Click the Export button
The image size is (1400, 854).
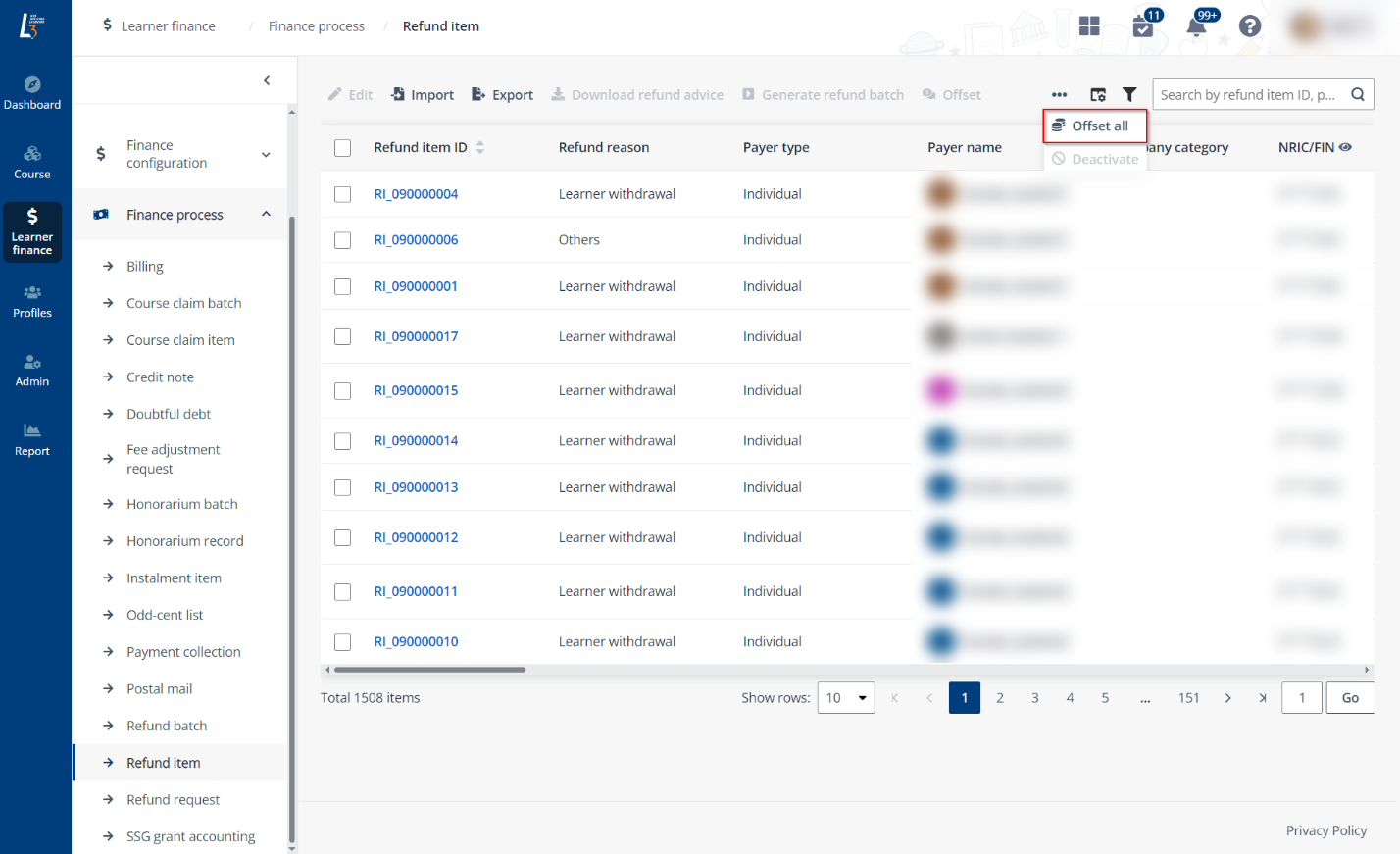502,95
